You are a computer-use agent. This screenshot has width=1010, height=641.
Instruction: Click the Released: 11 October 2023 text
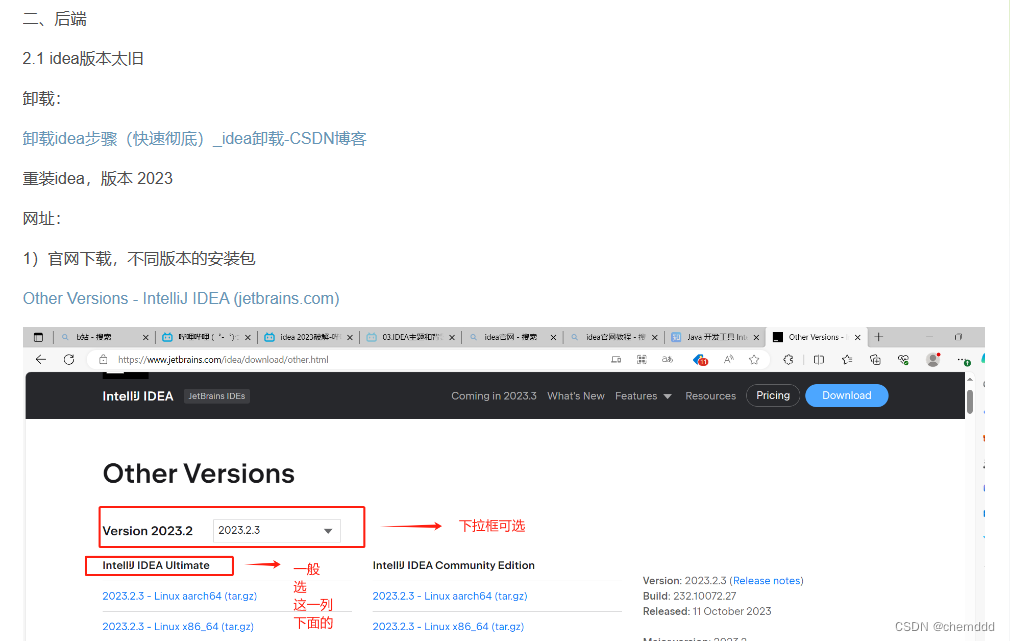(x=707, y=611)
